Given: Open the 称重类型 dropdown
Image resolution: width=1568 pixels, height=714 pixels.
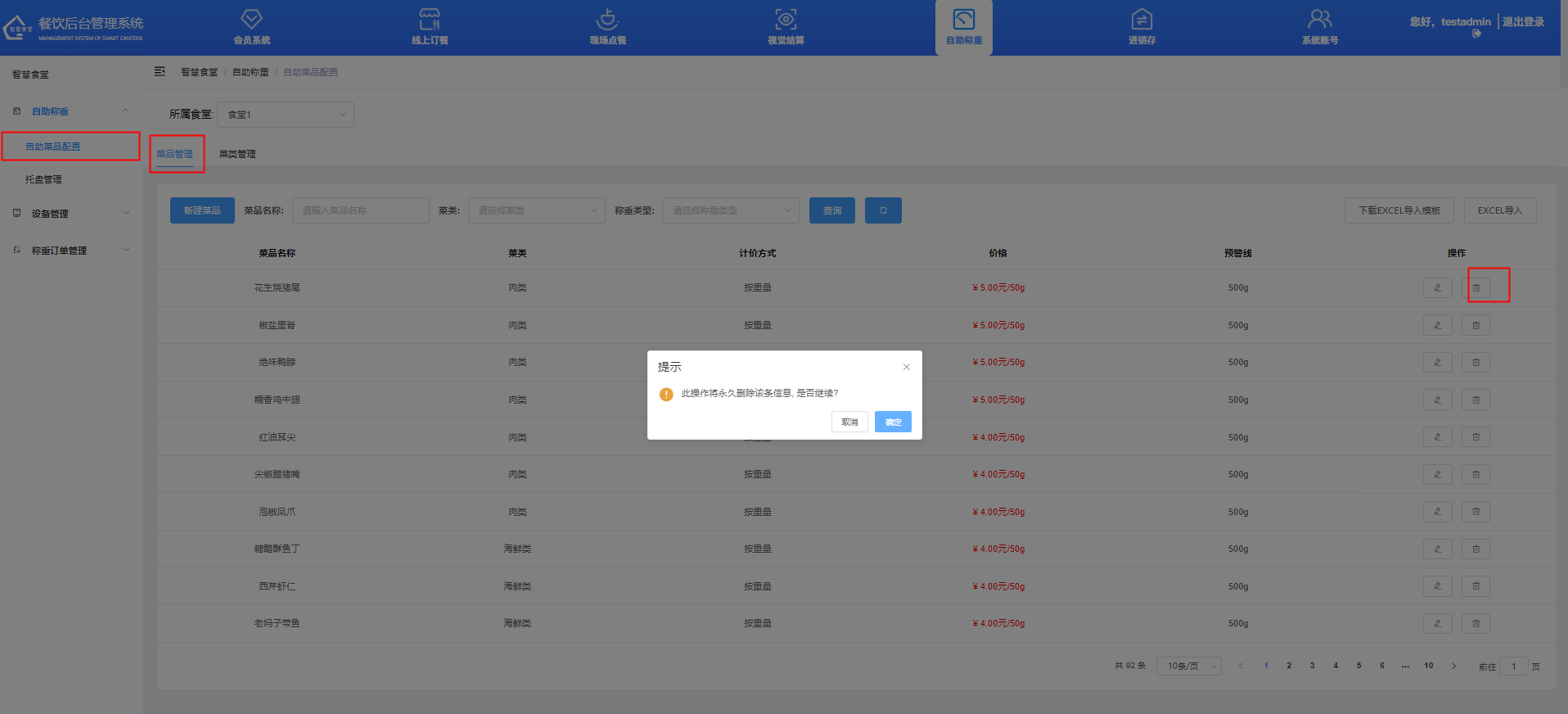Looking at the screenshot, I should (x=730, y=210).
